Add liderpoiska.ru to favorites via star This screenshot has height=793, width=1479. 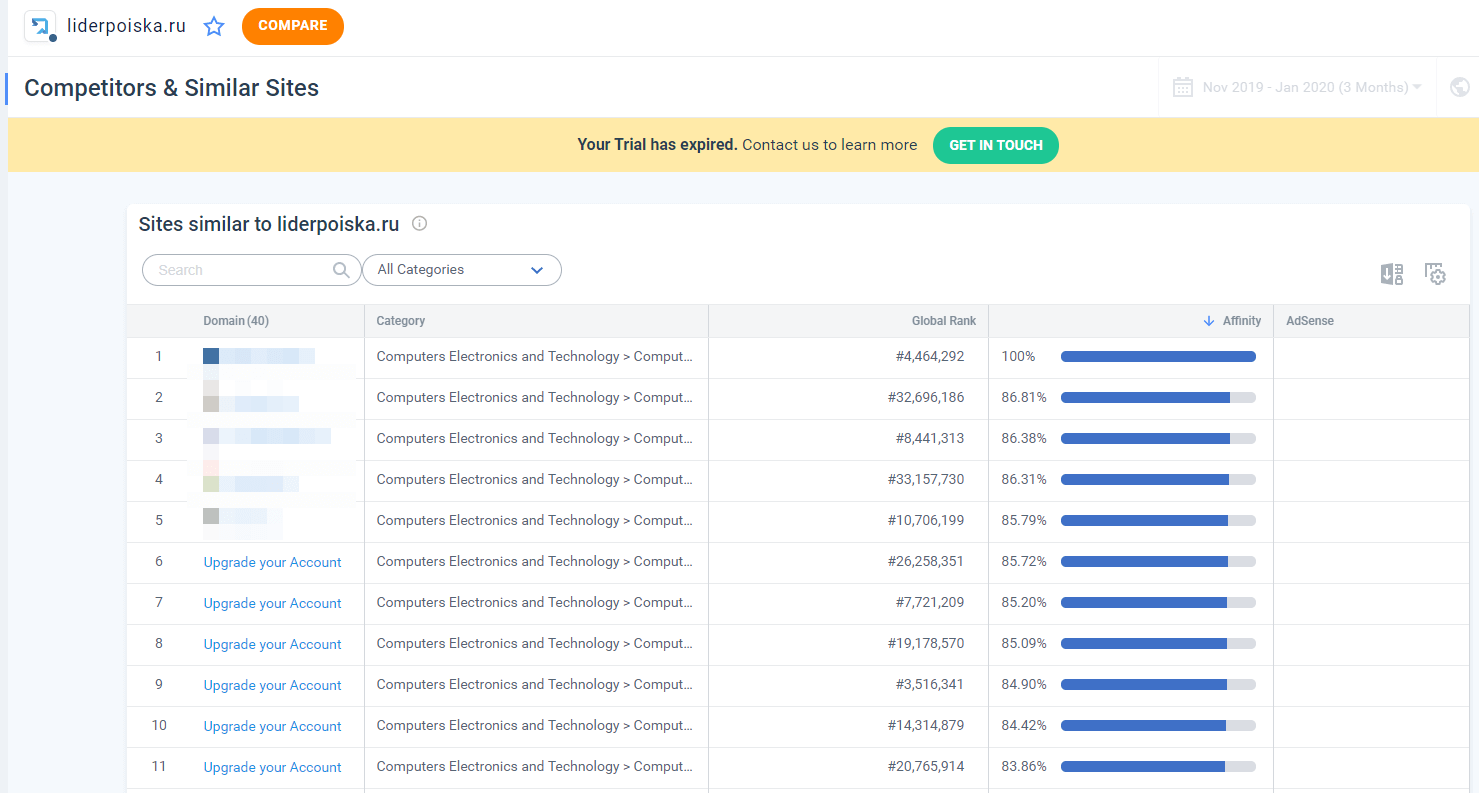[214, 27]
